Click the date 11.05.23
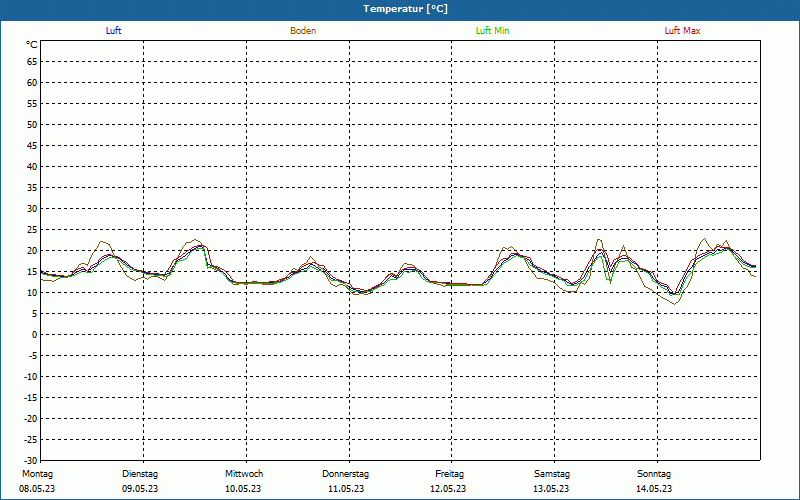 [346, 489]
